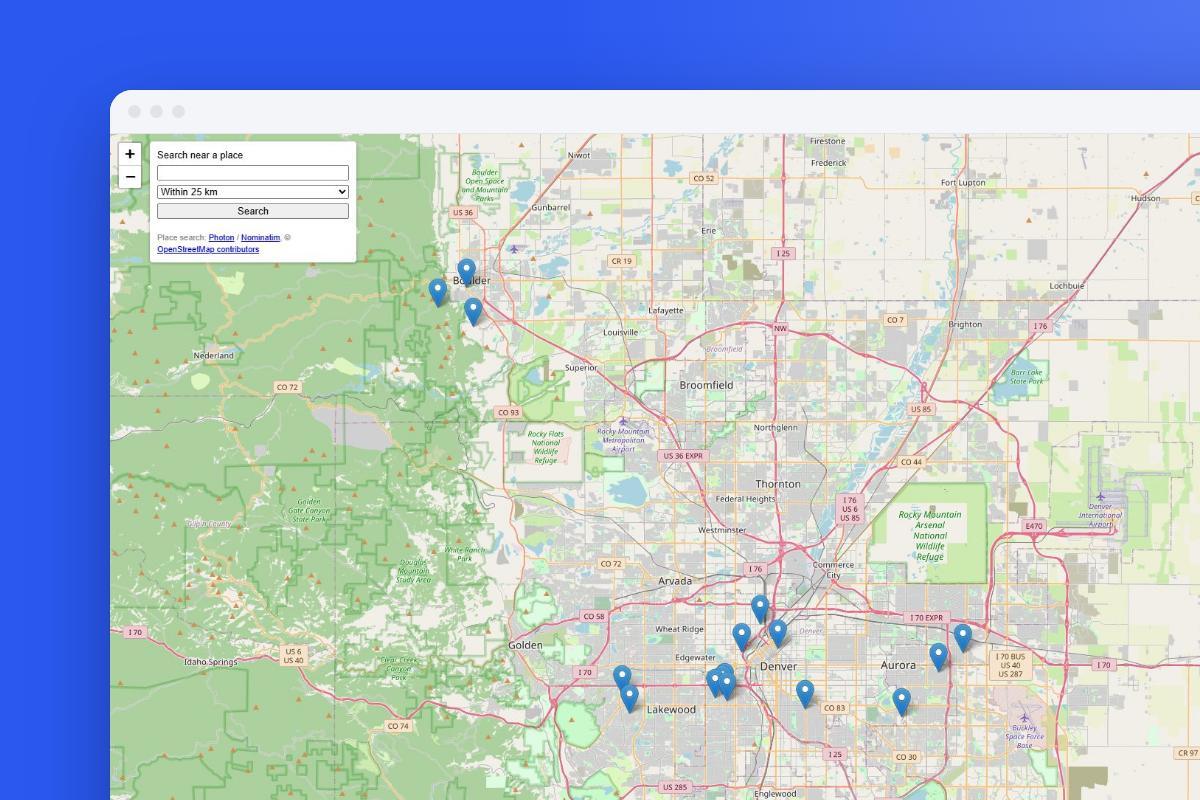This screenshot has height=800, width=1200.
Task: Click the Rocky Mountain Arsenal National Wildlife Refuge label
Action: click(x=929, y=536)
